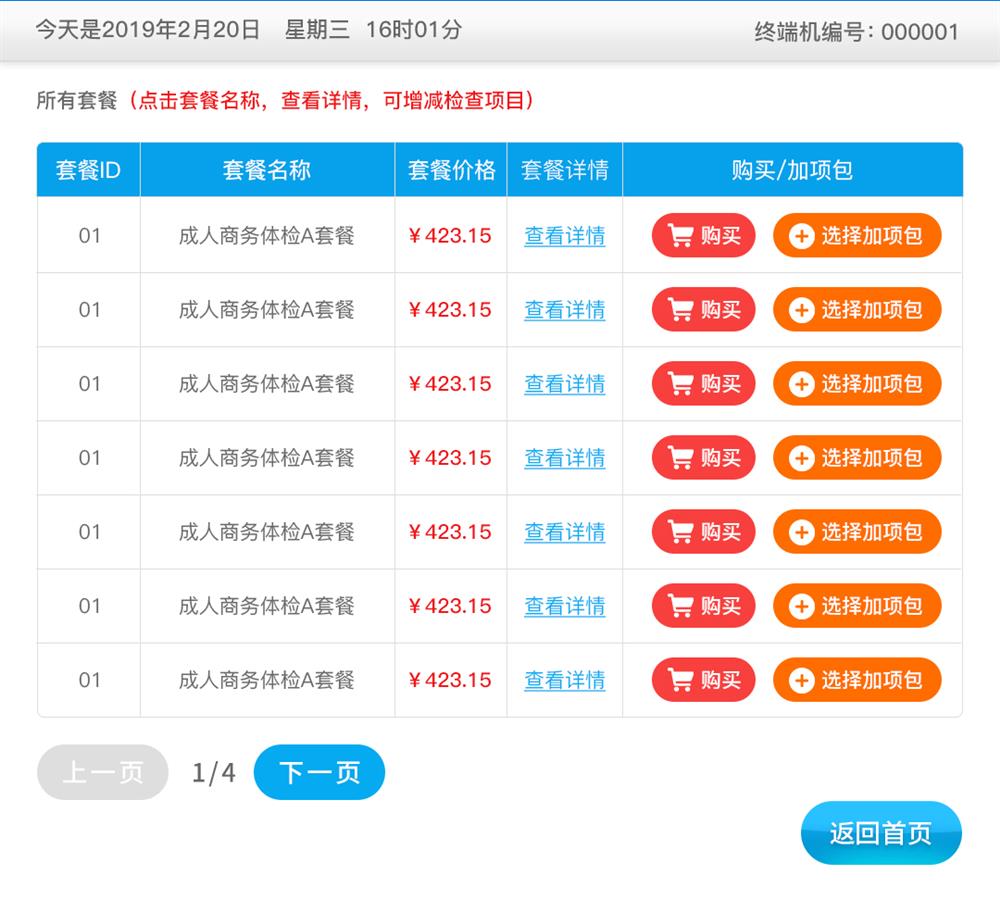Screen dimensions: 1000x912
Task: Choose 选择加项包 in the sixth row
Action: 857,605
